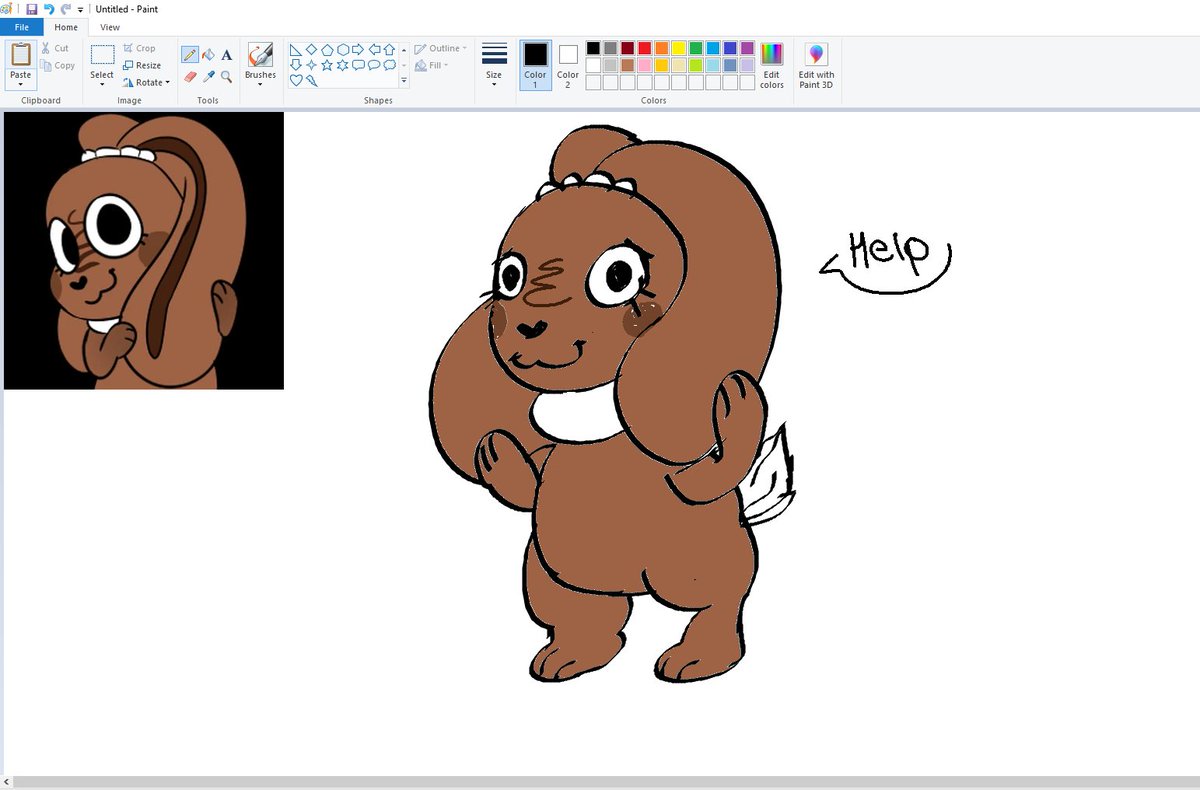1200x790 pixels.
Task: Pick the lime green color swatch
Action: tap(695, 65)
